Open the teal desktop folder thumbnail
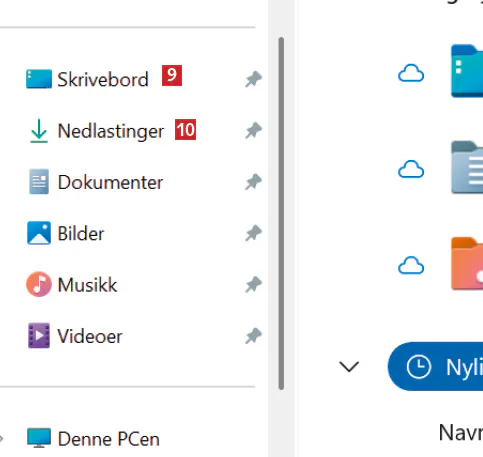The width and height of the screenshot is (483, 457). pyautogui.click(x=467, y=71)
